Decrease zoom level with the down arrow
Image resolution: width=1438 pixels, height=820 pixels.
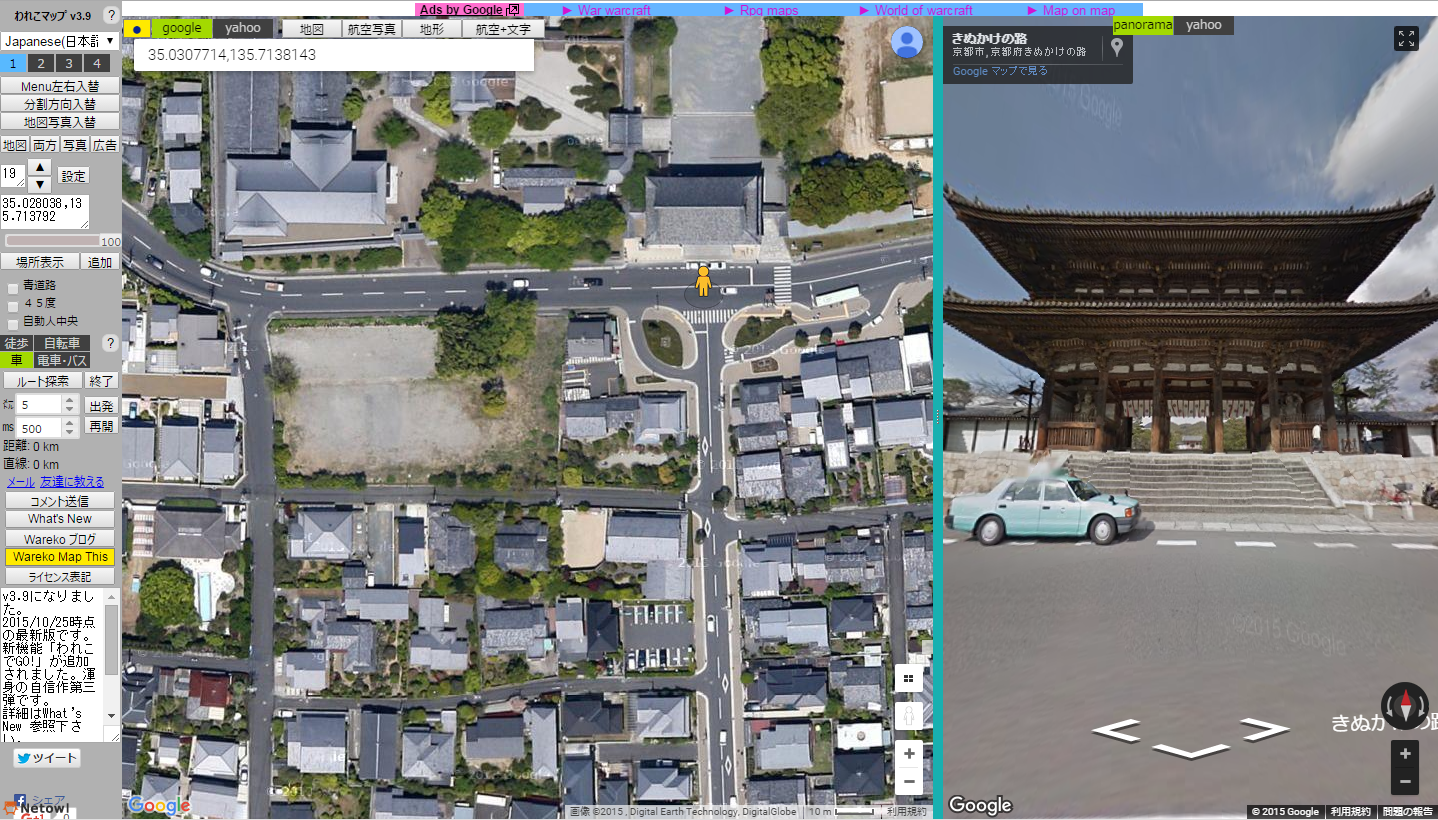pyautogui.click(x=39, y=184)
